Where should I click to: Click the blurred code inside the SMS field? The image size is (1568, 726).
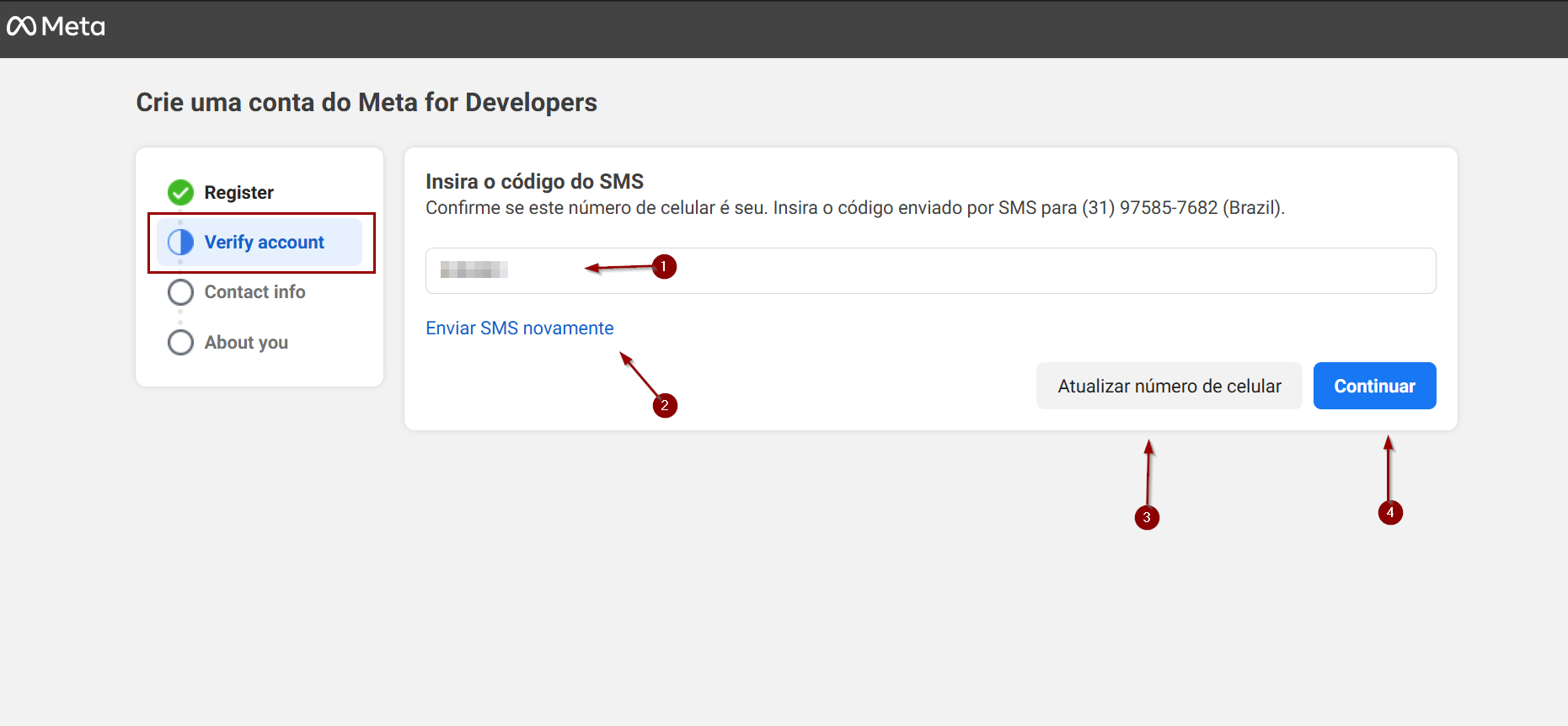pyautogui.click(x=474, y=270)
